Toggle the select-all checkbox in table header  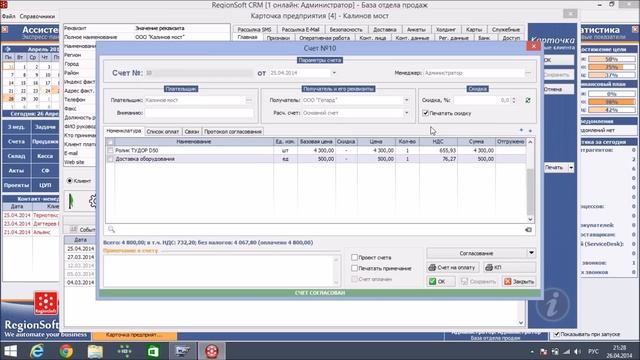tap(110, 142)
